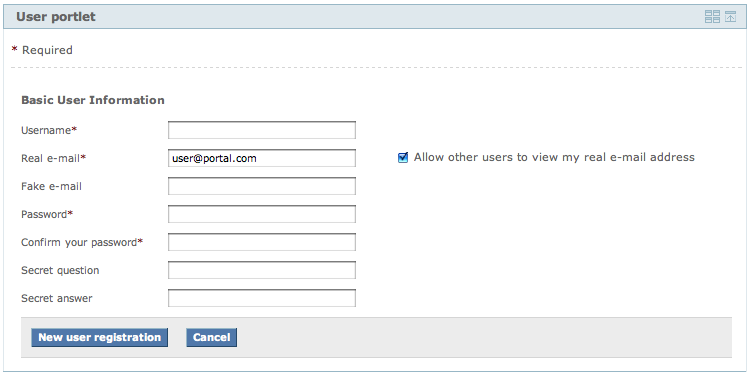Focus the Secret answer input field
The height and width of the screenshot is (378, 753).
(x=262, y=298)
